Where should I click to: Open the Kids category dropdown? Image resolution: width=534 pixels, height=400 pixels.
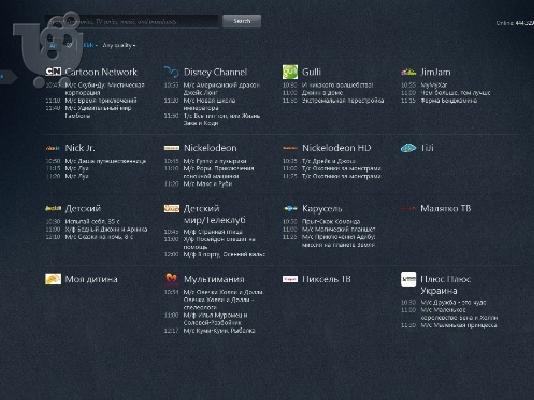click(91, 45)
